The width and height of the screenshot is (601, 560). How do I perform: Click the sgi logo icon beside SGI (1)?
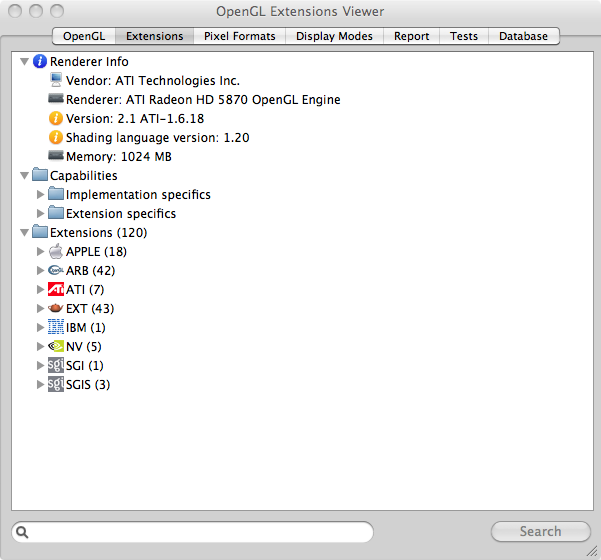click(56, 365)
